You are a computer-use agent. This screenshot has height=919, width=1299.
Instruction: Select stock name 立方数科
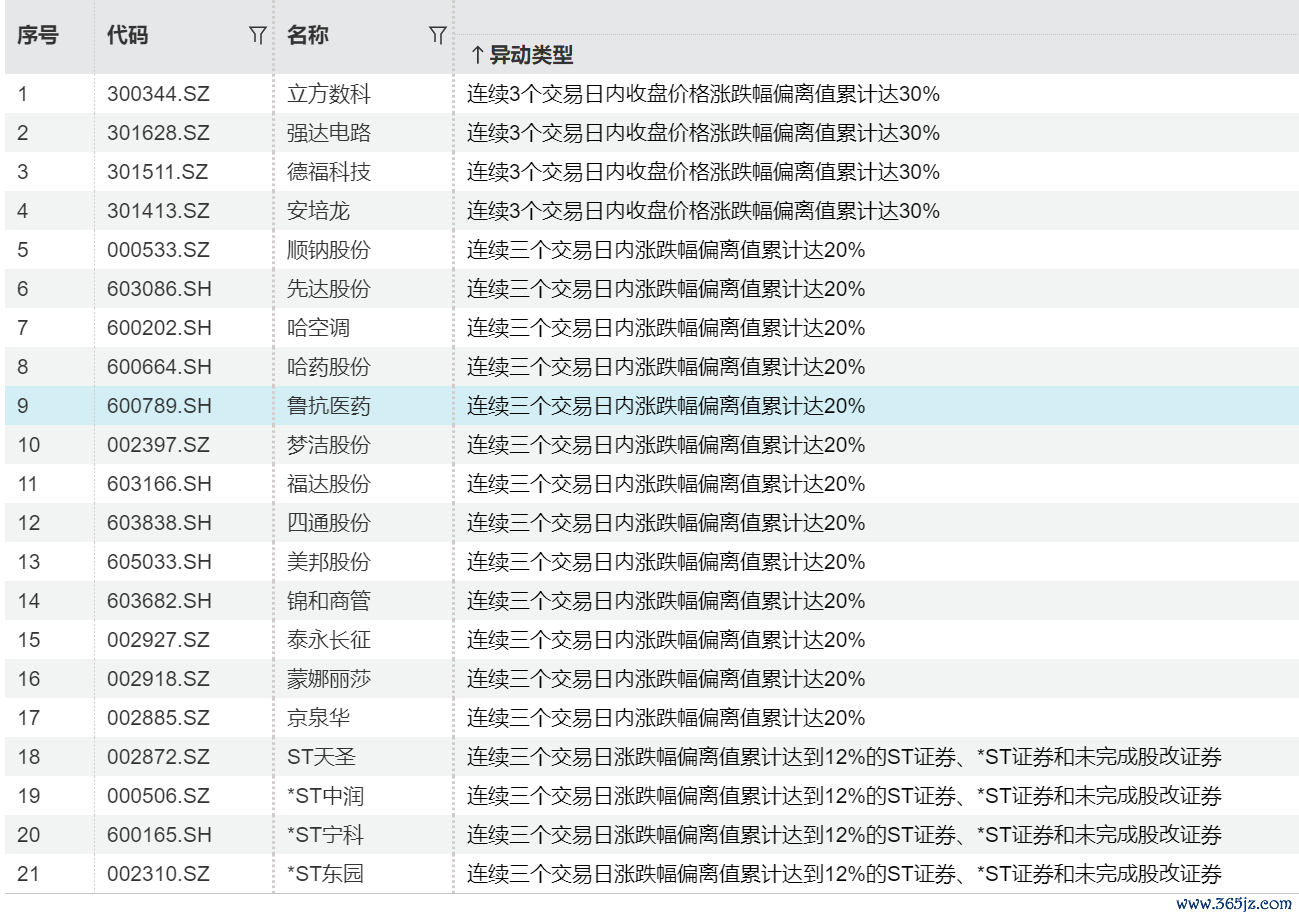[329, 95]
